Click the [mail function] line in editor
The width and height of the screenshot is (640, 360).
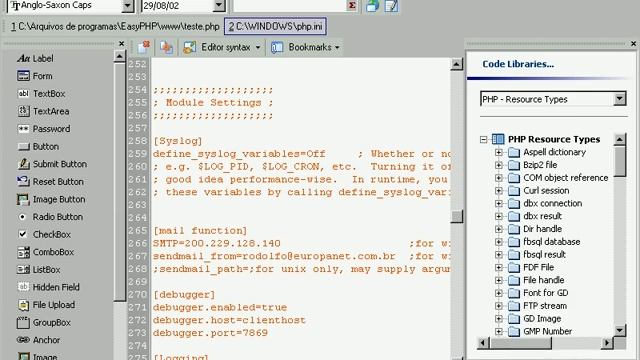(200, 231)
